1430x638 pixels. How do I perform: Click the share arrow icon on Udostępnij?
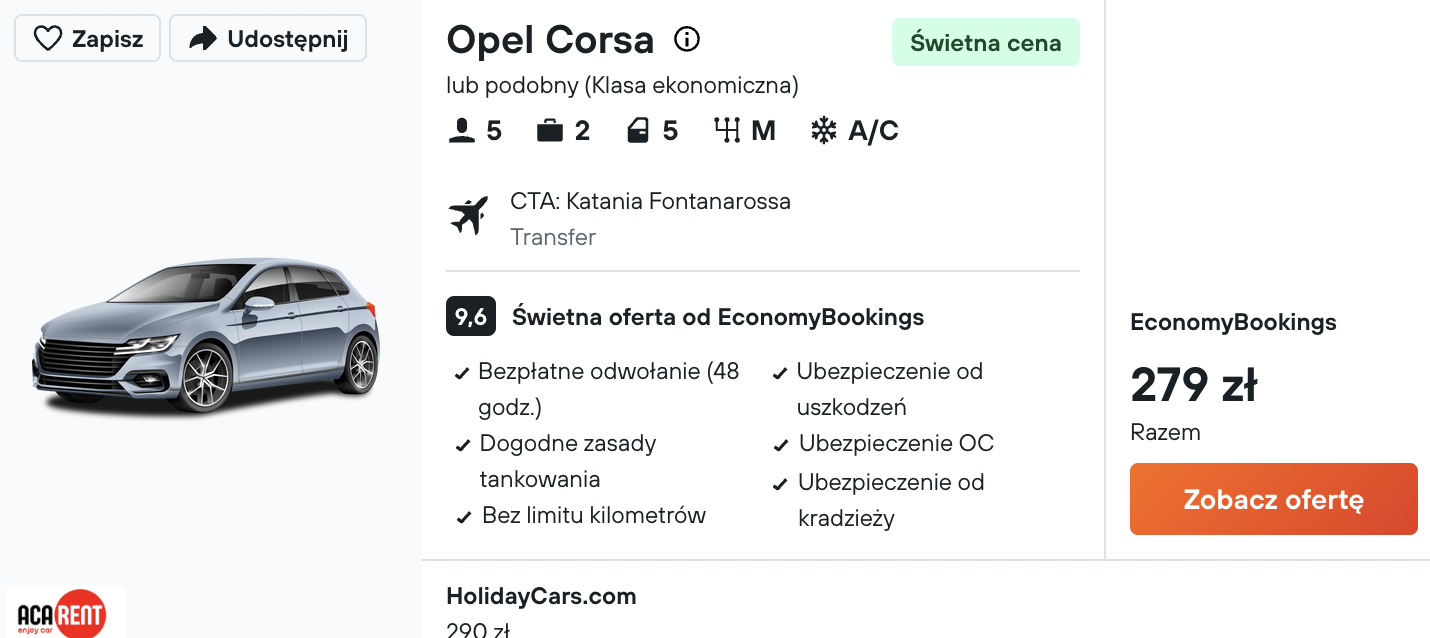[x=203, y=39]
